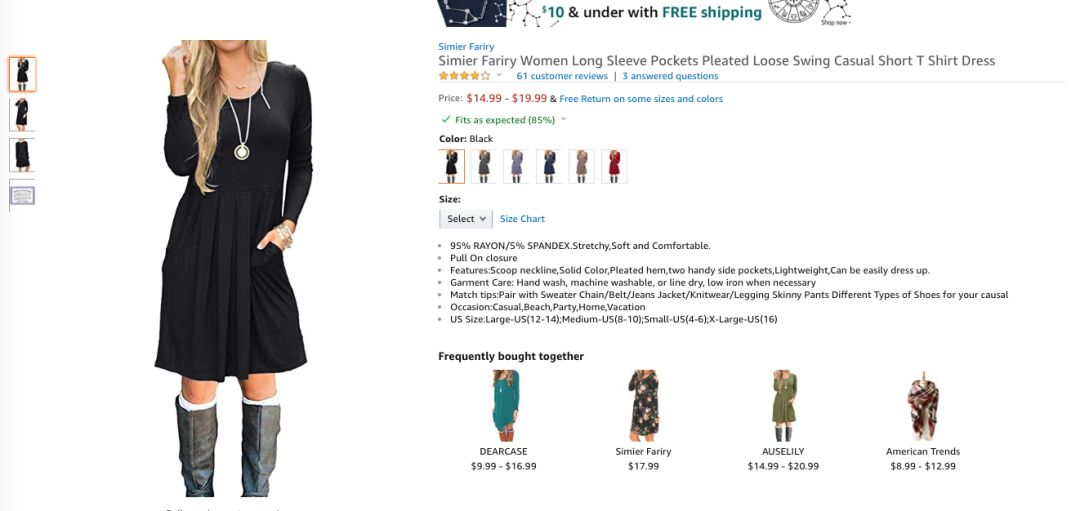Pick the tan brown dress swatch
Image resolution: width=1080 pixels, height=511 pixels.
(x=581, y=167)
